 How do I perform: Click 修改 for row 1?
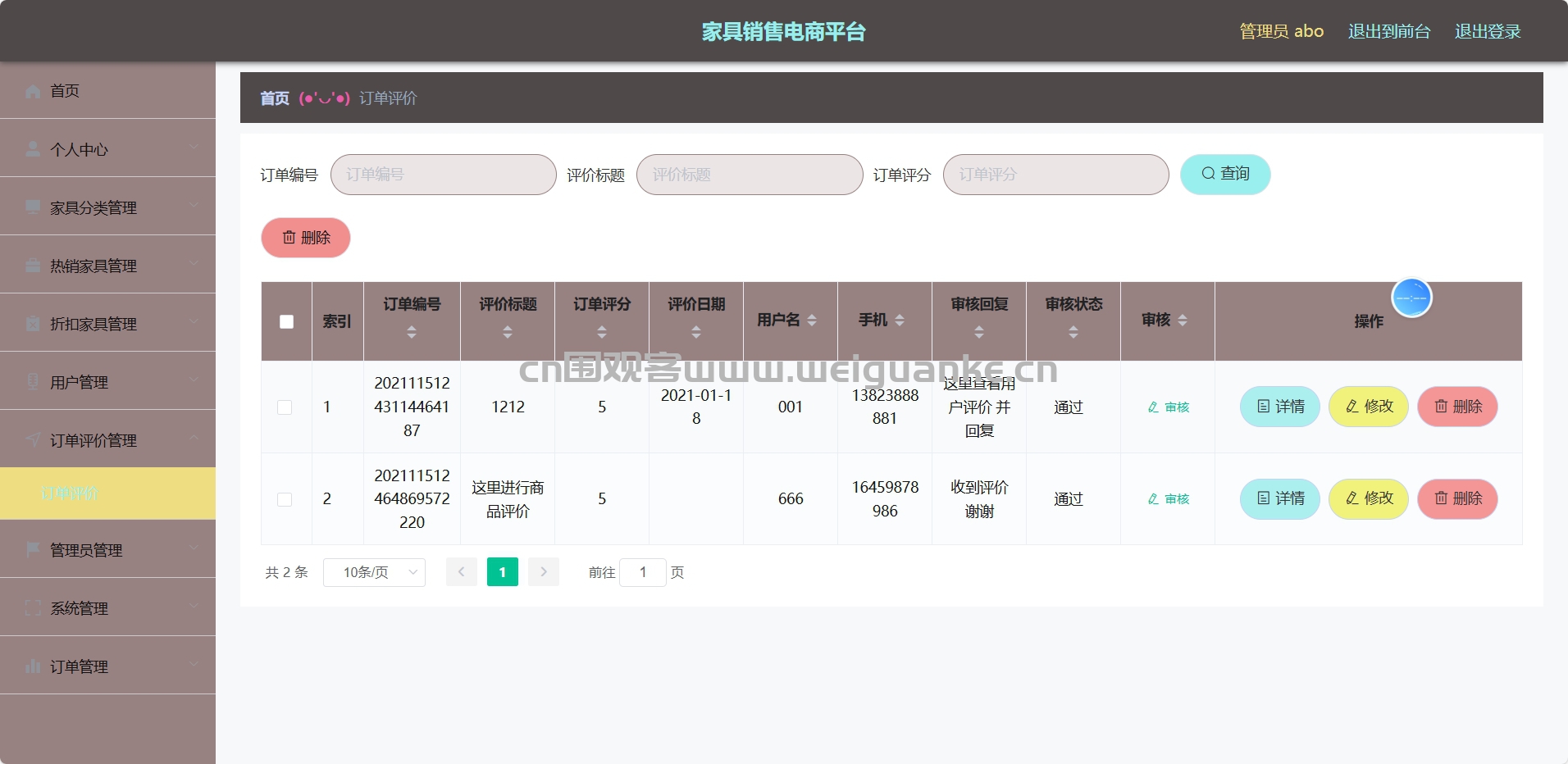pyautogui.click(x=1369, y=407)
